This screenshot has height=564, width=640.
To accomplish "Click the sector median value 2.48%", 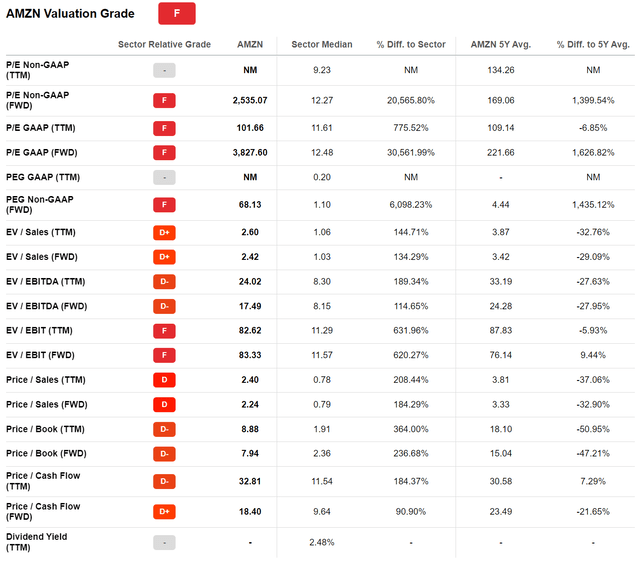I will (322, 542).
